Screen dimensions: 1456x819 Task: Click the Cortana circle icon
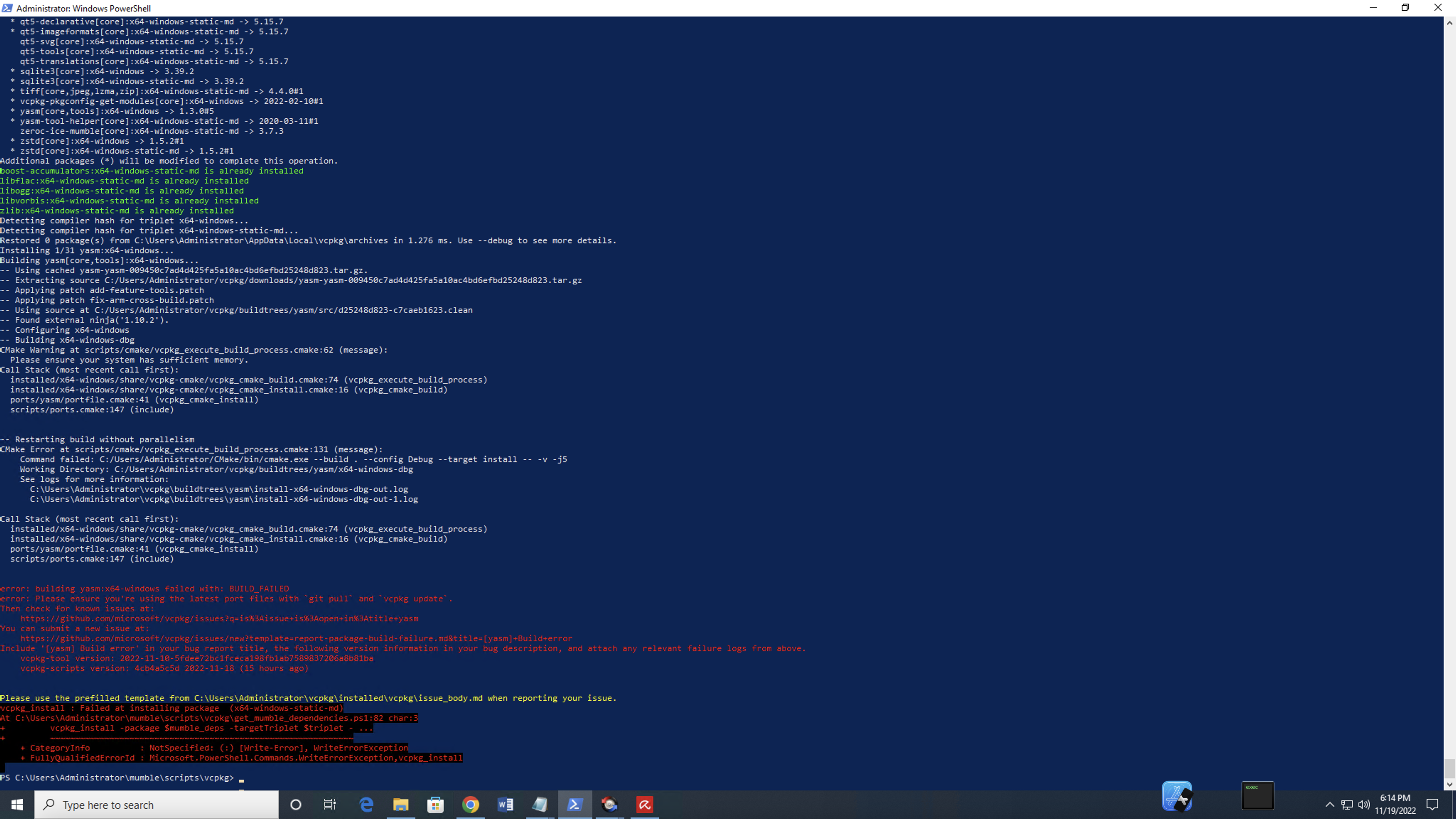pos(296,804)
